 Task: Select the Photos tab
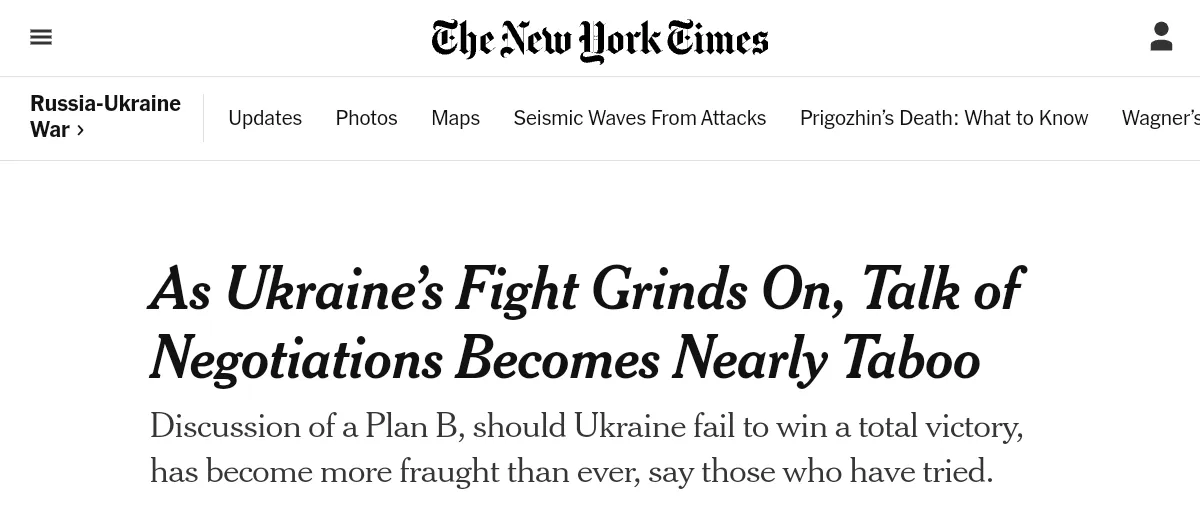pos(366,118)
